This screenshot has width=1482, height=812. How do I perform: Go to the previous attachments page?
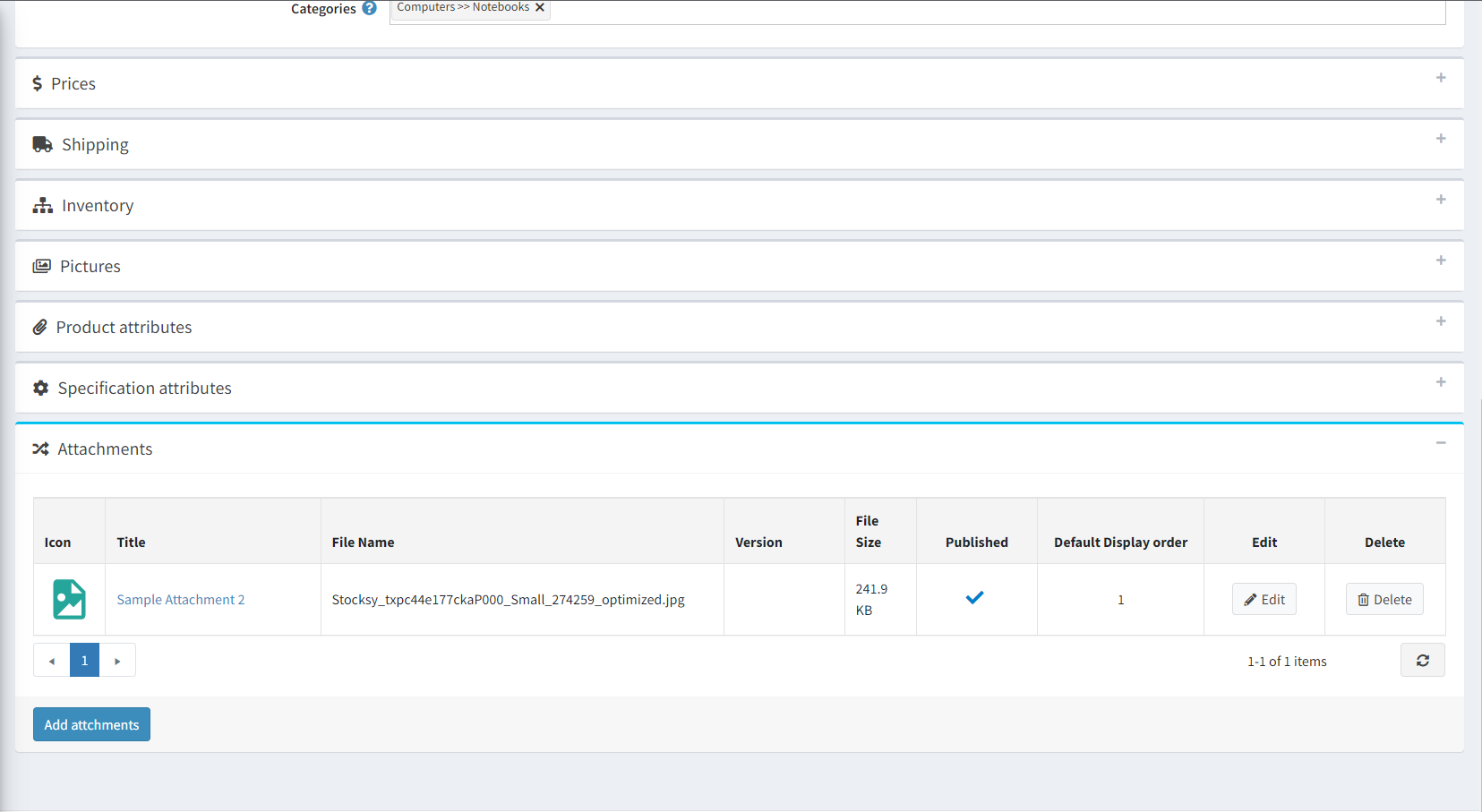click(x=52, y=661)
